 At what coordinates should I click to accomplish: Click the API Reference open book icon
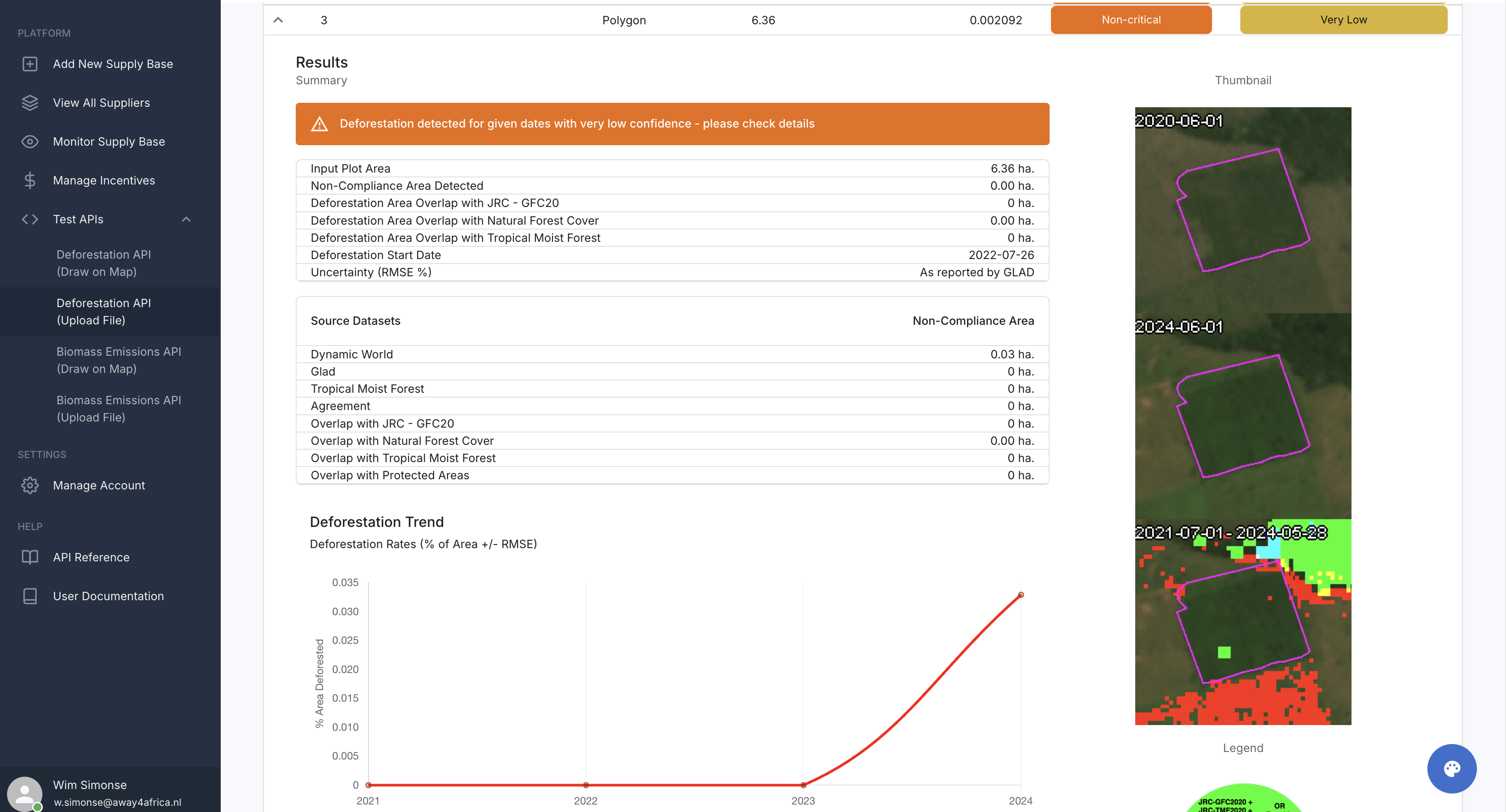[30, 557]
